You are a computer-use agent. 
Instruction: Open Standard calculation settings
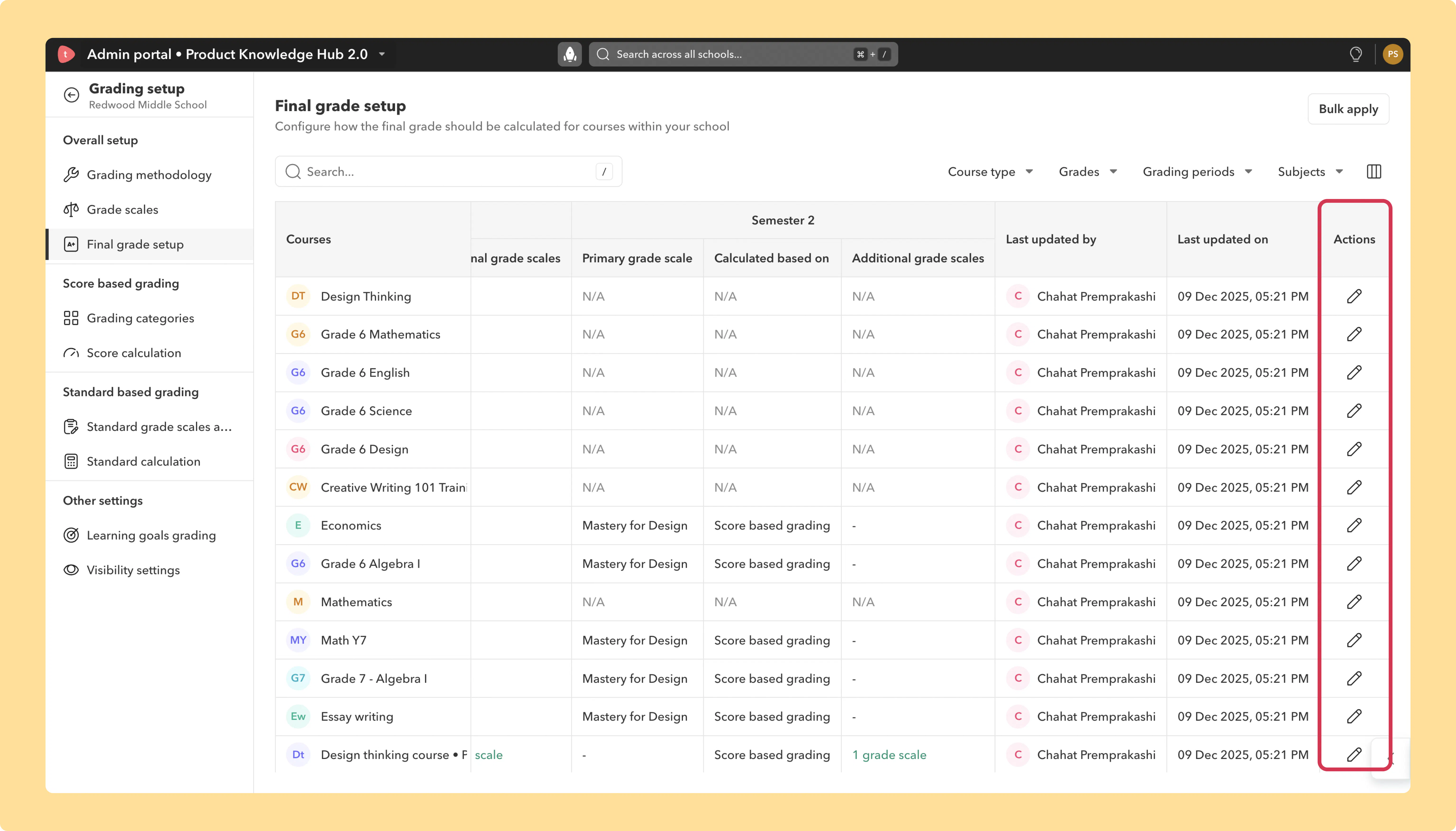pos(149,461)
